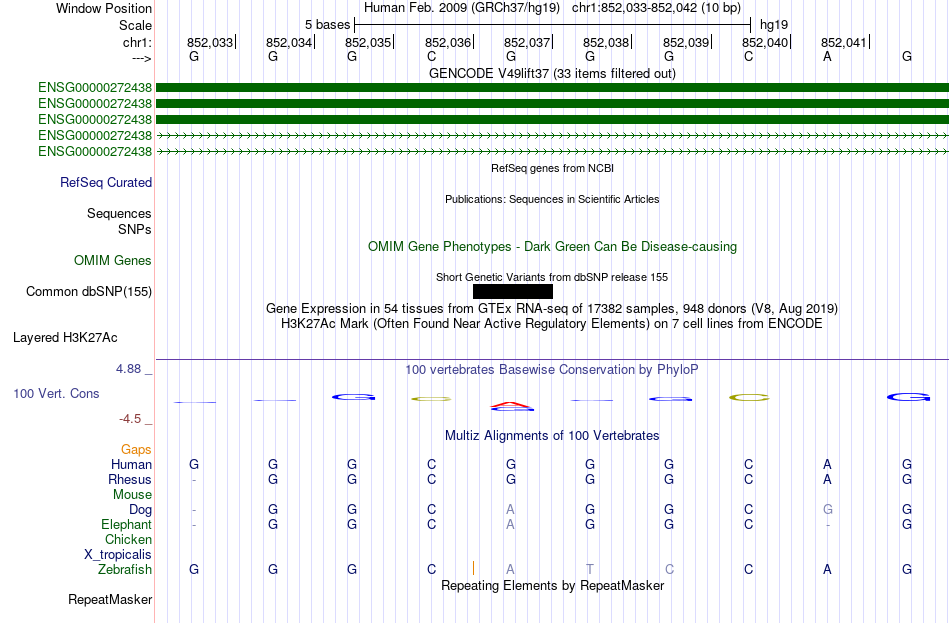Click the Human Feb. 2009 (GRCh37/hg19) title
950x623 pixels.
pos(464,8)
